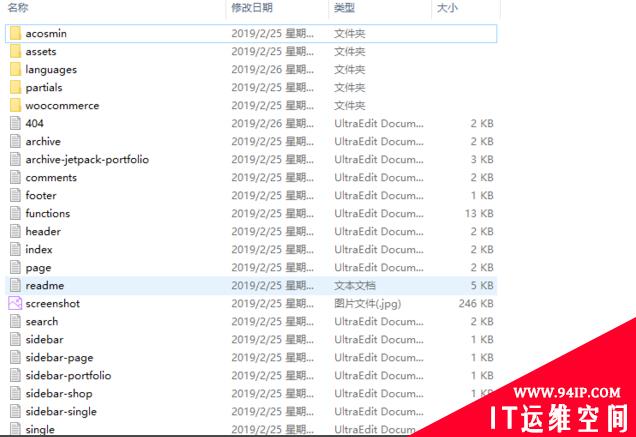
Task: Click the 13 KB size of functions
Action: point(479,213)
